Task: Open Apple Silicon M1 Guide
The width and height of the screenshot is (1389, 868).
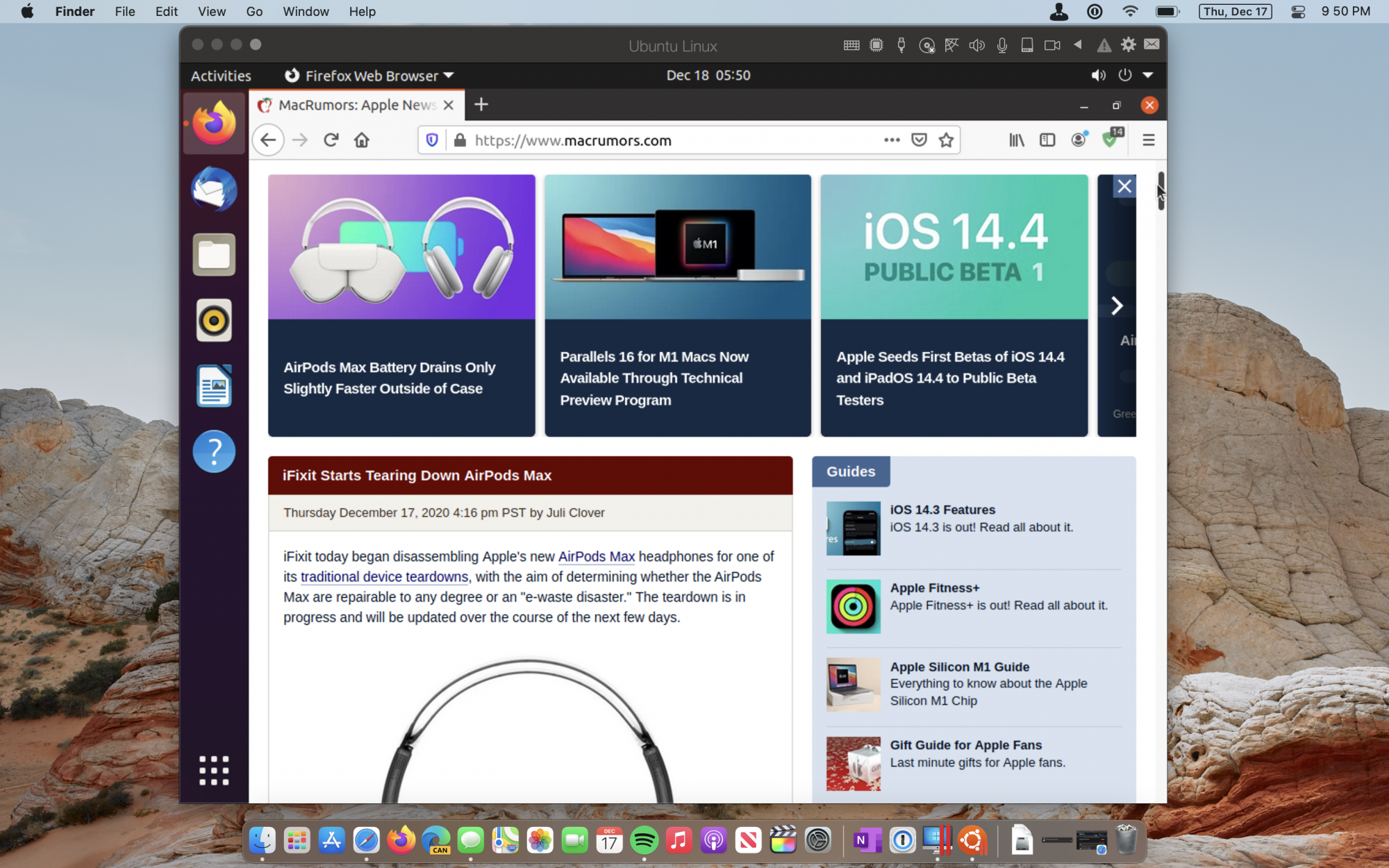Action: [959, 667]
